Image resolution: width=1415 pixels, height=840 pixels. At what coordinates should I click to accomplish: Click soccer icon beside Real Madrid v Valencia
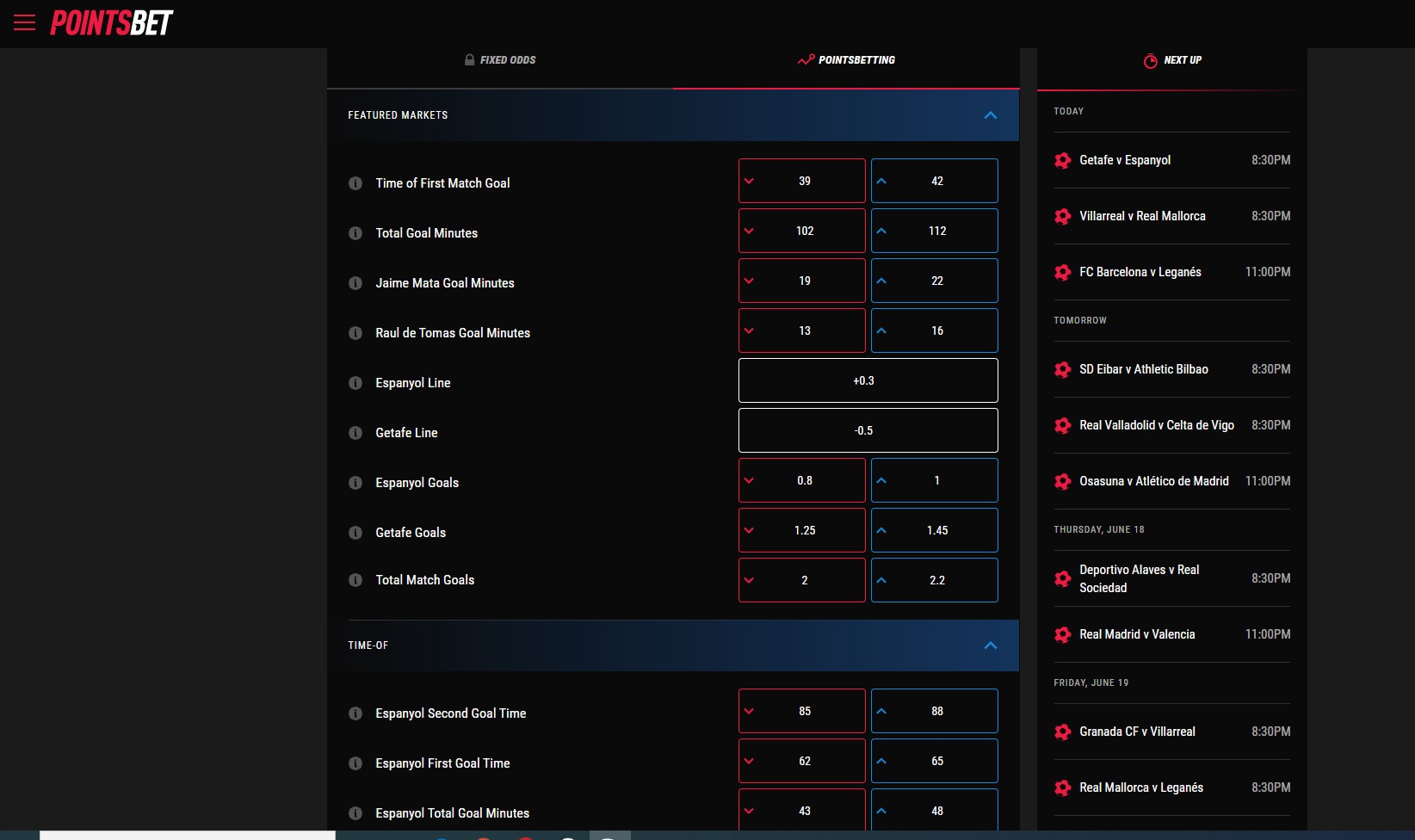(x=1063, y=634)
